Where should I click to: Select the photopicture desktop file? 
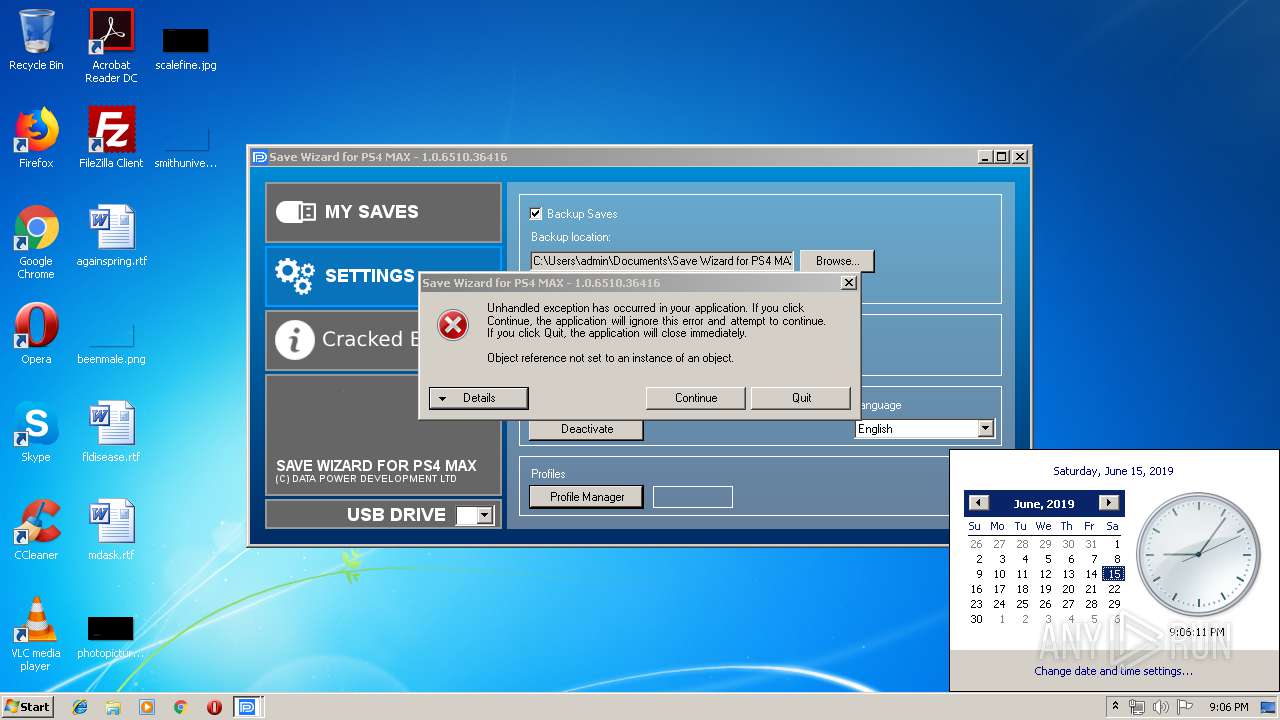[x=111, y=638]
